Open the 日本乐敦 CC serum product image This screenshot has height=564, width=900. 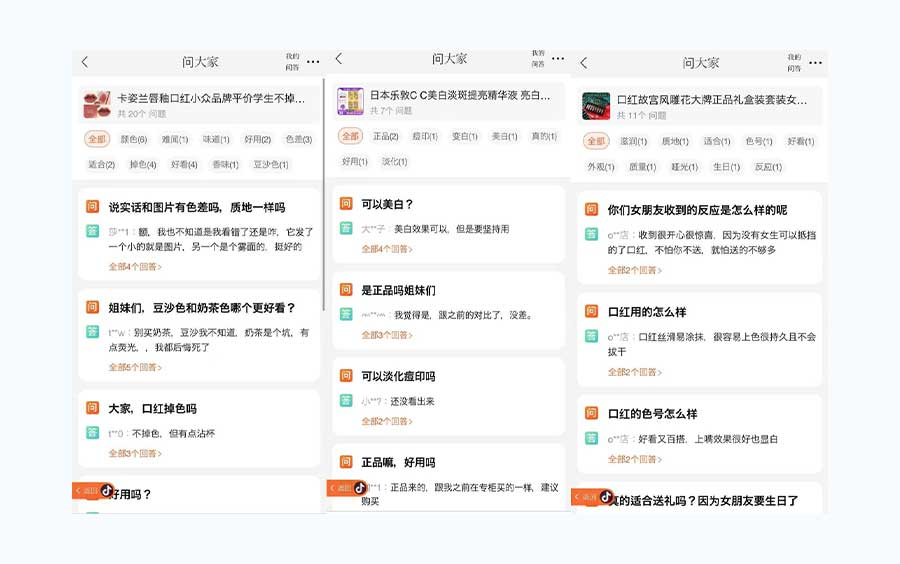point(350,102)
